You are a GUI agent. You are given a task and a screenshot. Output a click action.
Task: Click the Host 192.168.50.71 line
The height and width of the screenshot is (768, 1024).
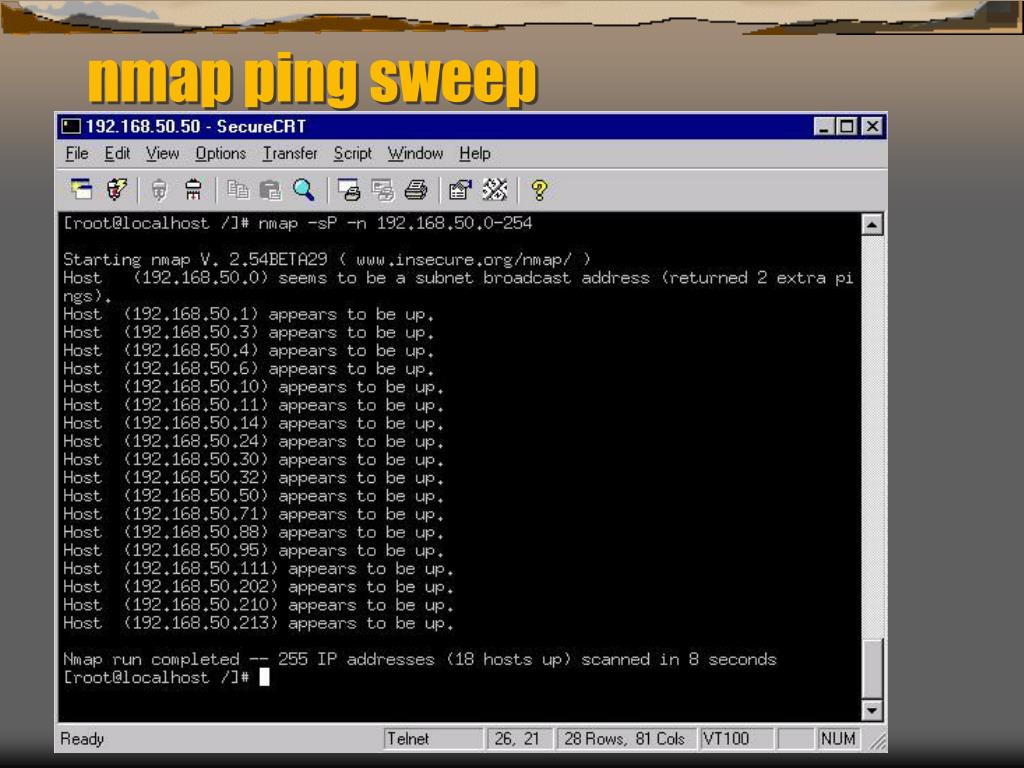(253, 514)
